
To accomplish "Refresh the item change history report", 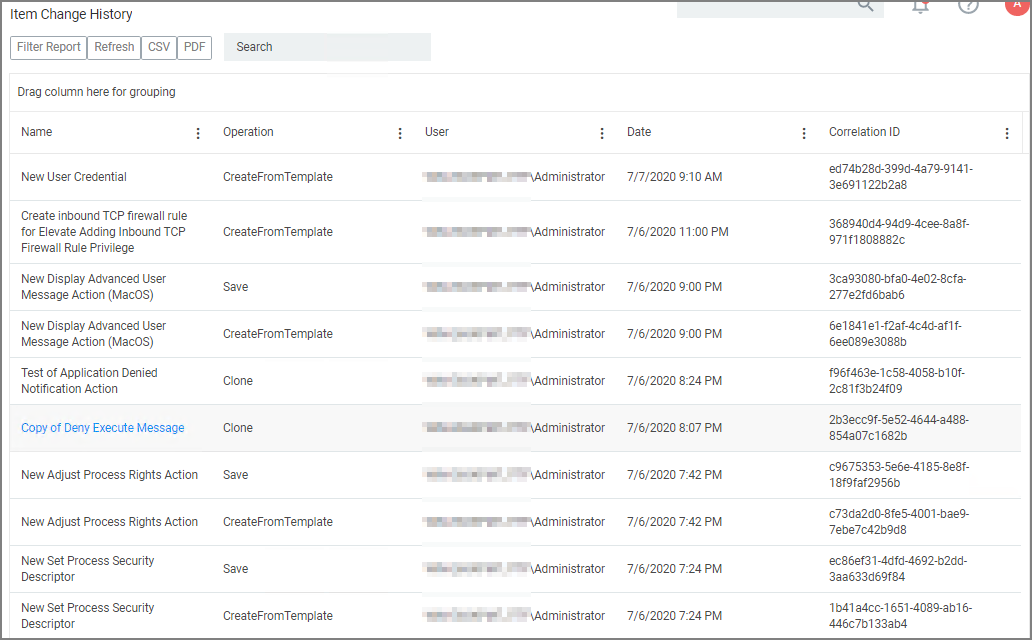I will pyautogui.click(x=115, y=47).
